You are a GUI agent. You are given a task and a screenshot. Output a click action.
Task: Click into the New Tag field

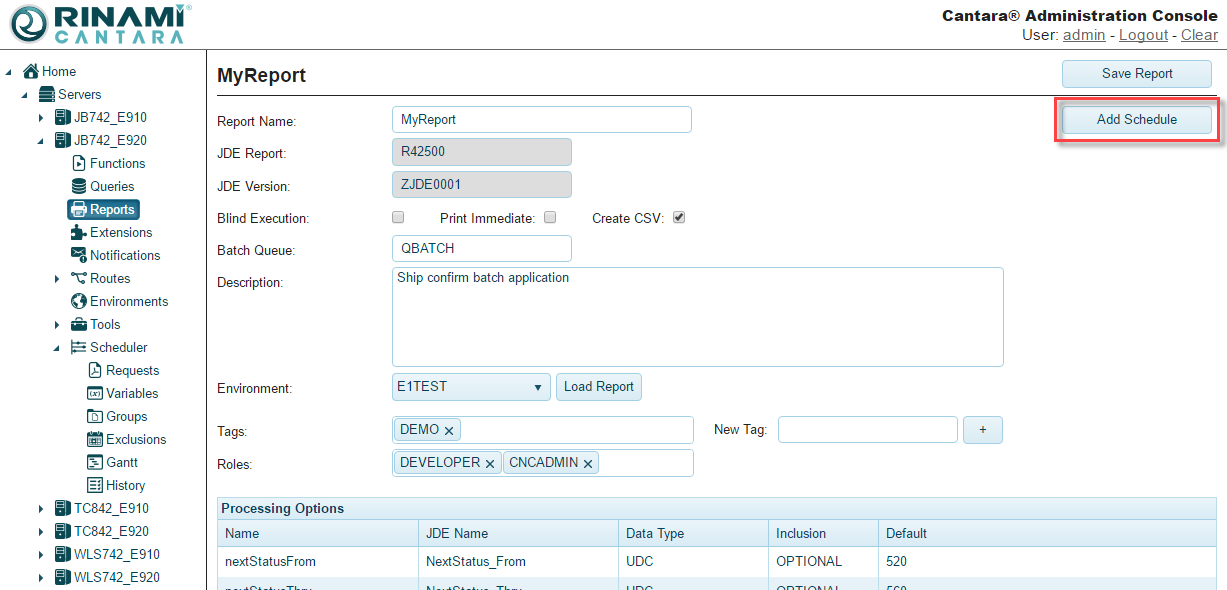tap(867, 429)
